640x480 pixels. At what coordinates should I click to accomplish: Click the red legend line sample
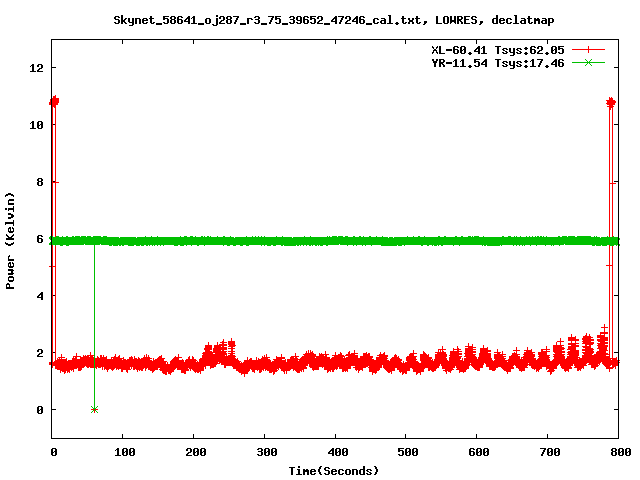(x=588, y=50)
